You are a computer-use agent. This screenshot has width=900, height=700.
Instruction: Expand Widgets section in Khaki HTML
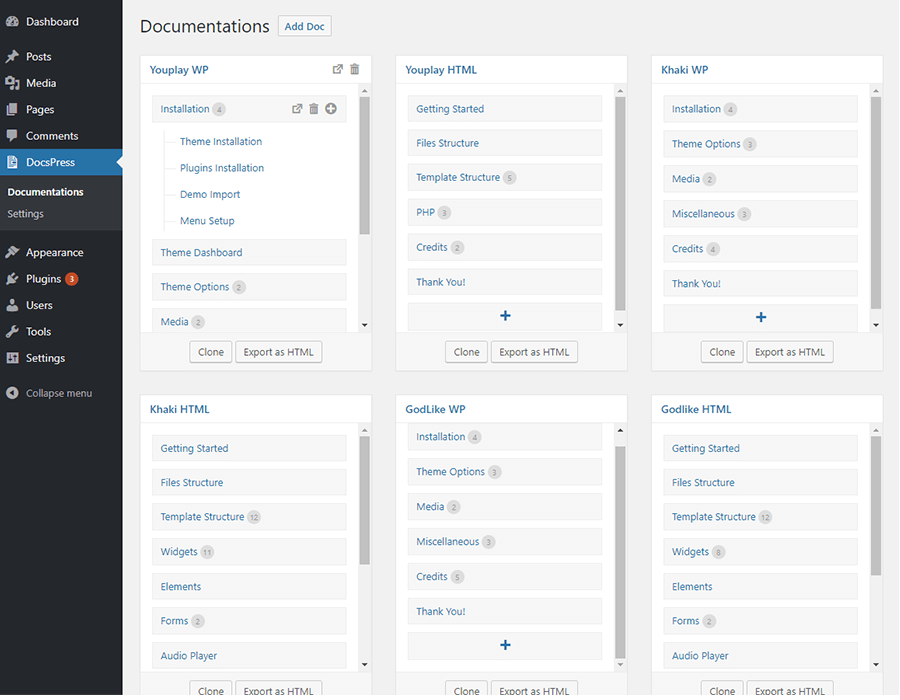249,552
